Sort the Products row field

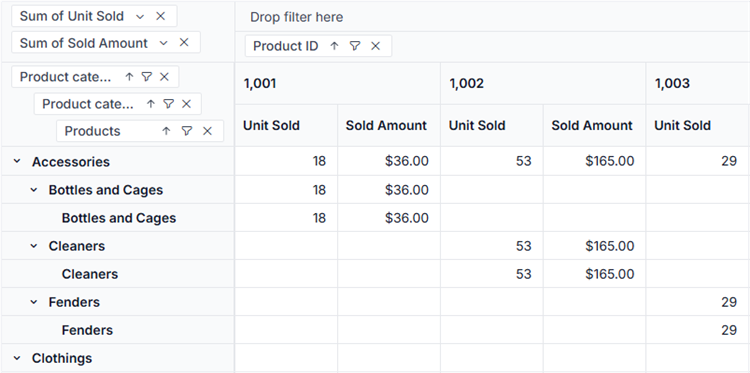[166, 131]
